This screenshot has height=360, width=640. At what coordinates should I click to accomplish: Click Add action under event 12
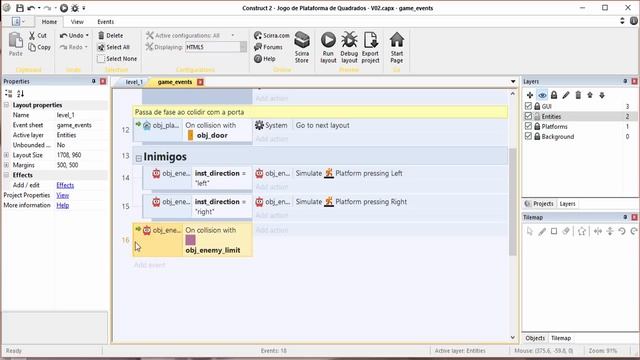(271, 139)
